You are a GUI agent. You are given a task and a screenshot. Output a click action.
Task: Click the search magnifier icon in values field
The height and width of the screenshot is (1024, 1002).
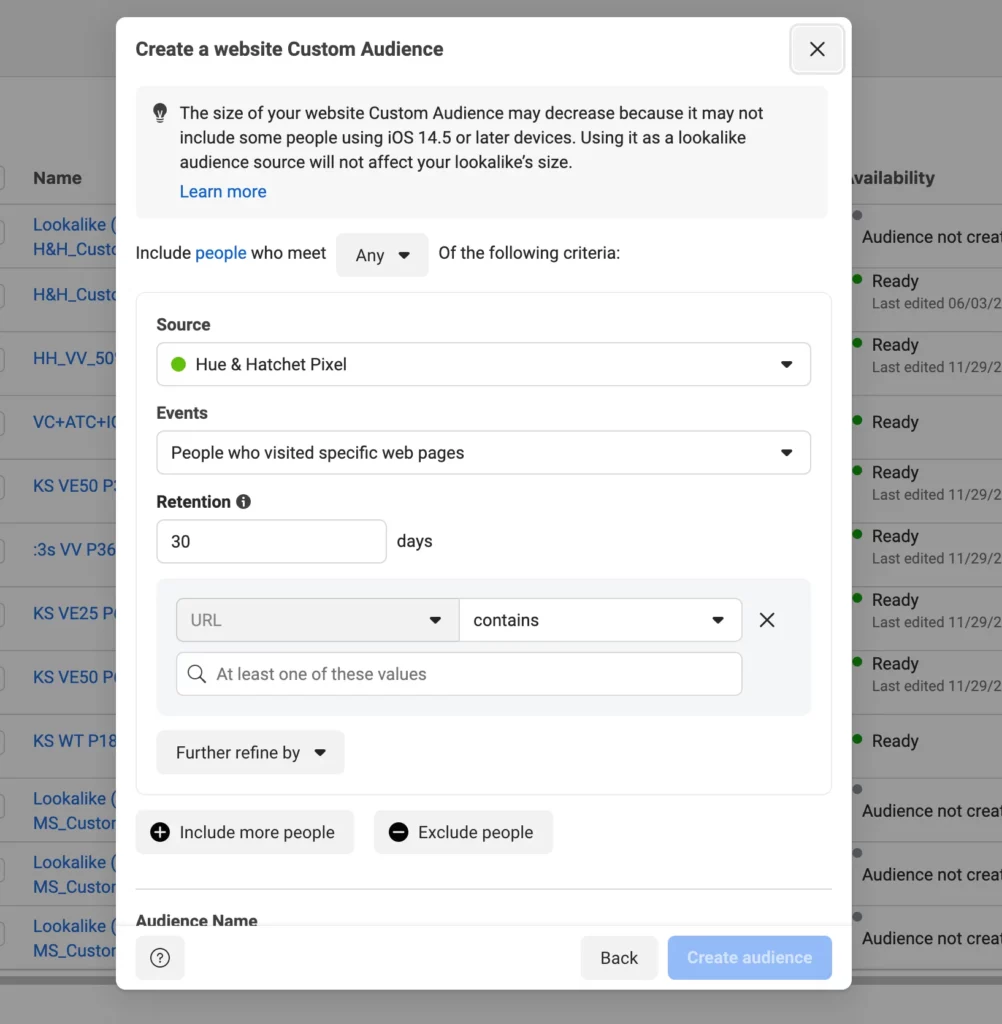pos(197,674)
